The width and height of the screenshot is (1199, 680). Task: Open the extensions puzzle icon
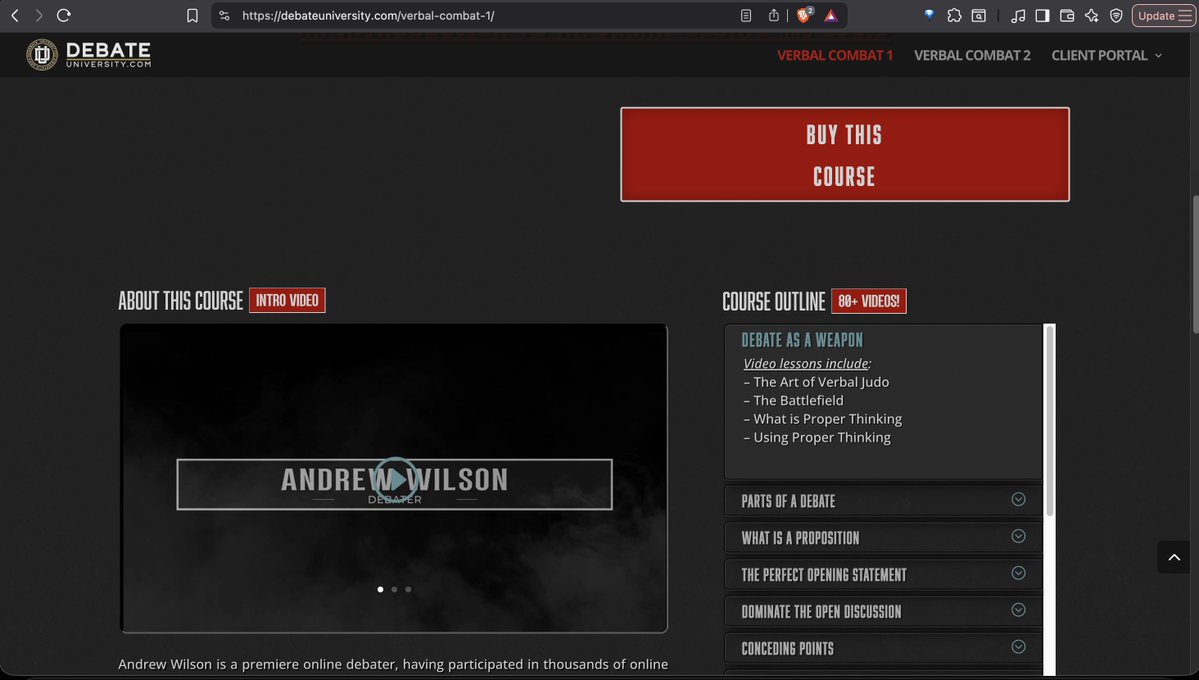954,15
